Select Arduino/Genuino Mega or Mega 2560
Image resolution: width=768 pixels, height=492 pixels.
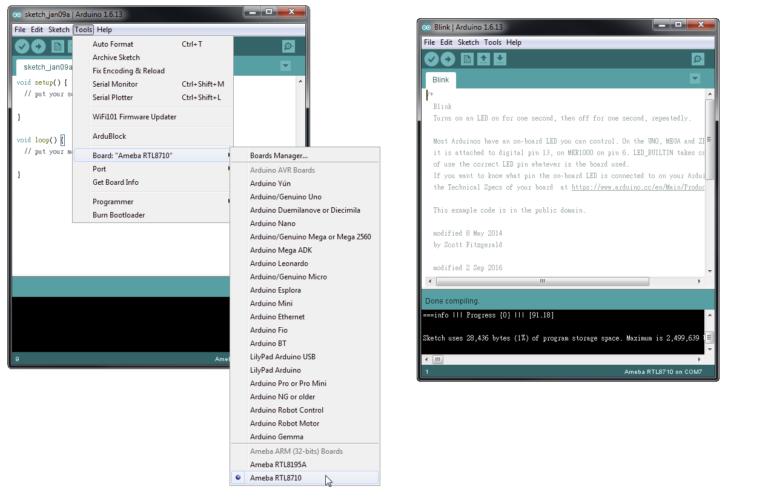[305, 237]
